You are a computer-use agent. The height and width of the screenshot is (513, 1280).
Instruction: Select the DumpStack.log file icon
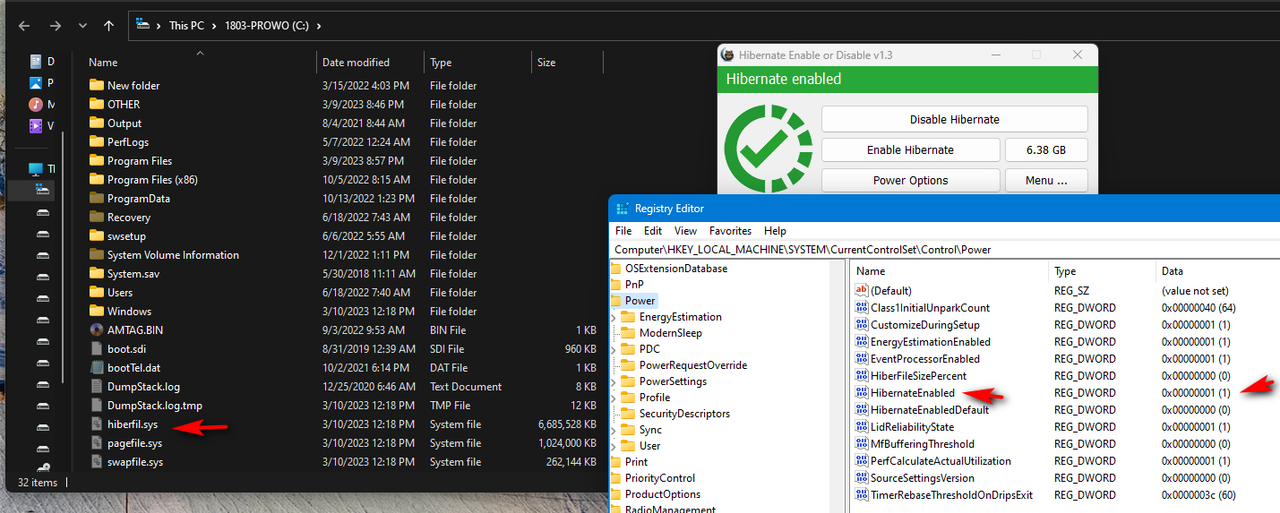coord(97,387)
